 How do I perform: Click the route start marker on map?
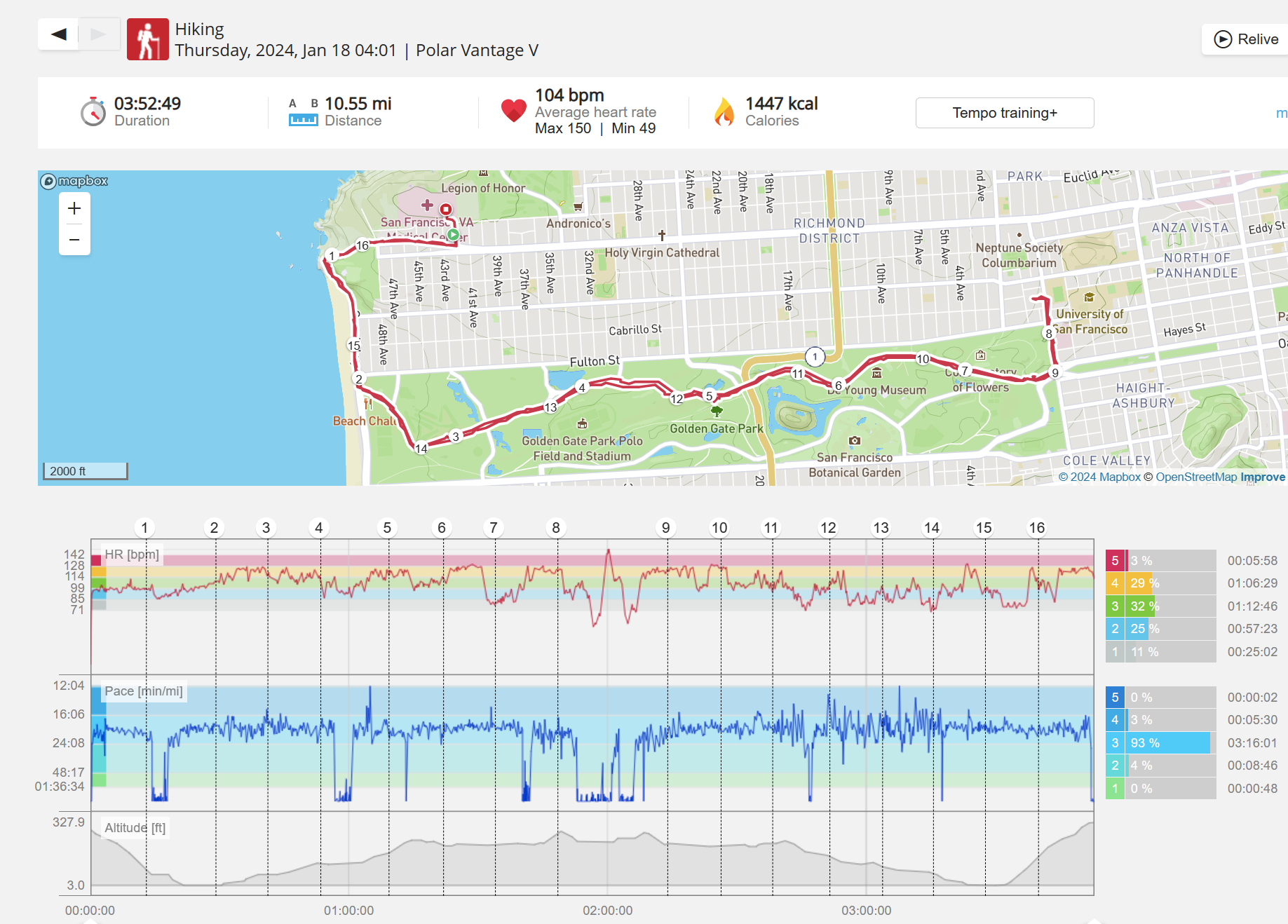point(453,236)
